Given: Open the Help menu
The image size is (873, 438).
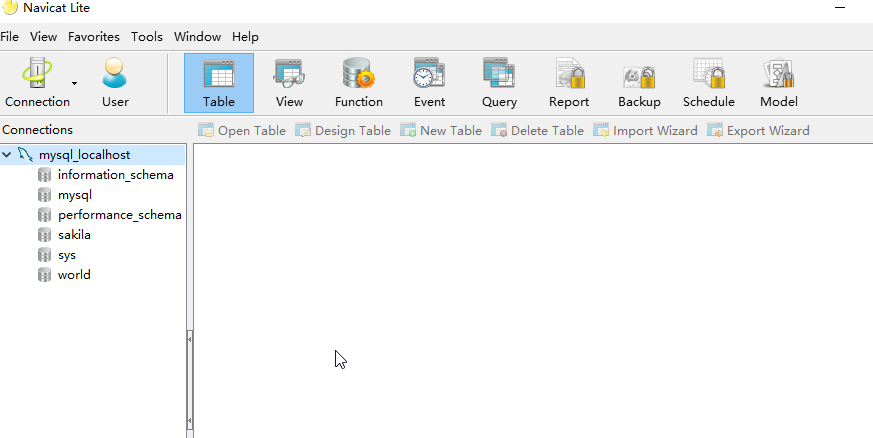Looking at the screenshot, I should click(x=246, y=37).
